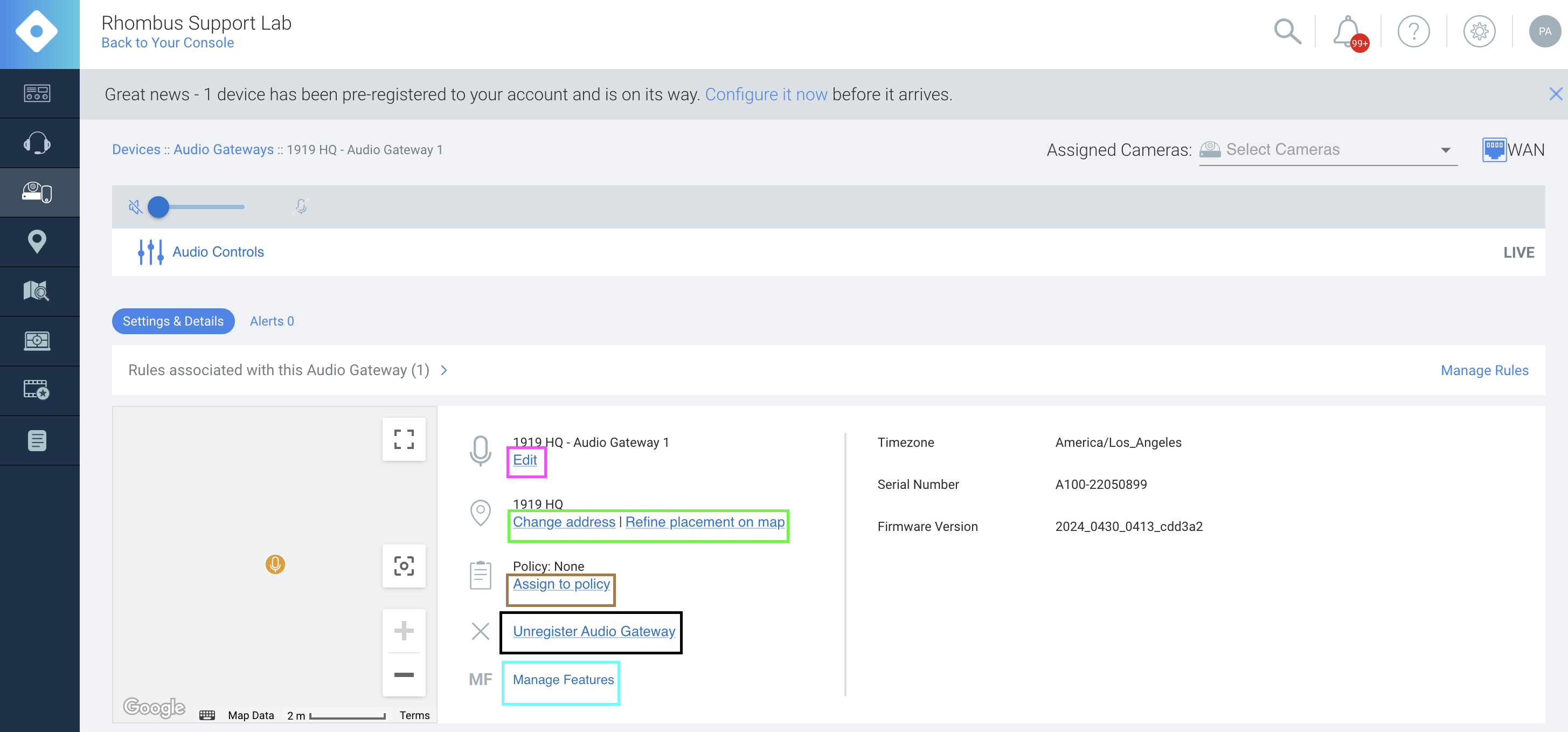Image resolution: width=1568 pixels, height=732 pixels.
Task: Select the Settings & Details tab
Action: tap(173, 321)
